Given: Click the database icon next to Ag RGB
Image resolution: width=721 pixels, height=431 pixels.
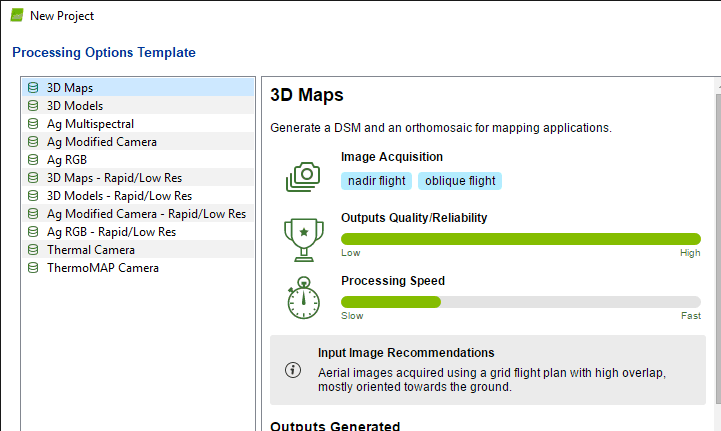Looking at the screenshot, I should (x=33, y=160).
